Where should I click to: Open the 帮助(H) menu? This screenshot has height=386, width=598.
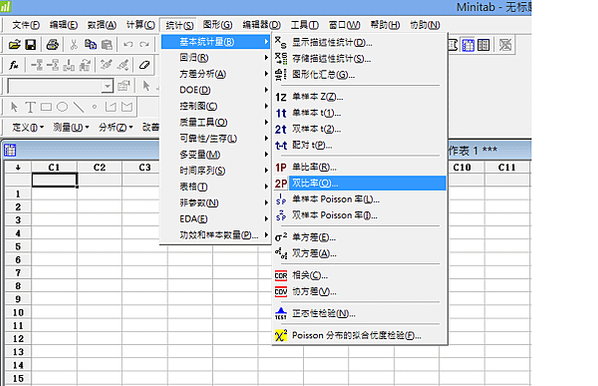pyautogui.click(x=385, y=25)
